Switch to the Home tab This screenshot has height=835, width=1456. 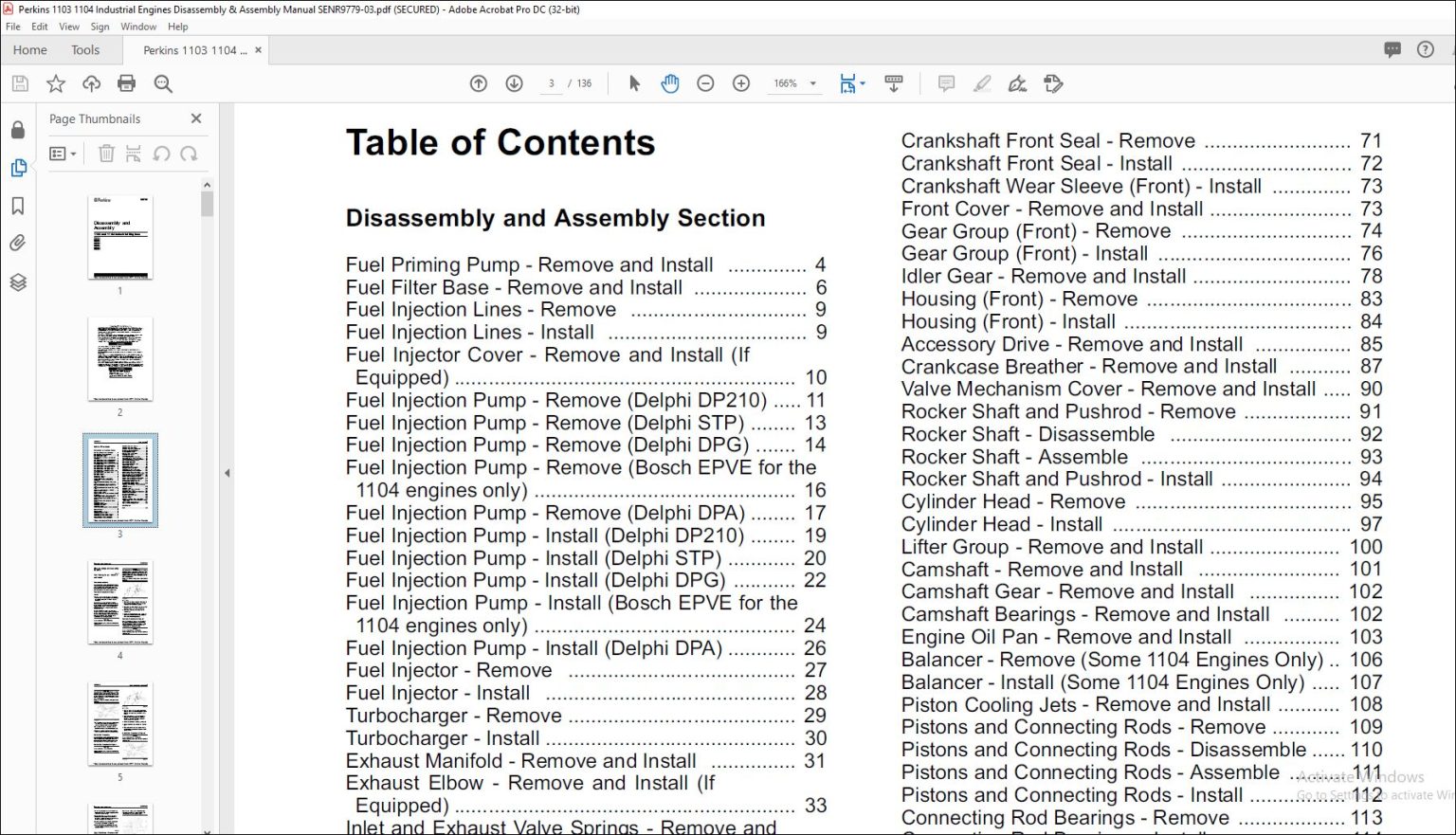coord(30,50)
